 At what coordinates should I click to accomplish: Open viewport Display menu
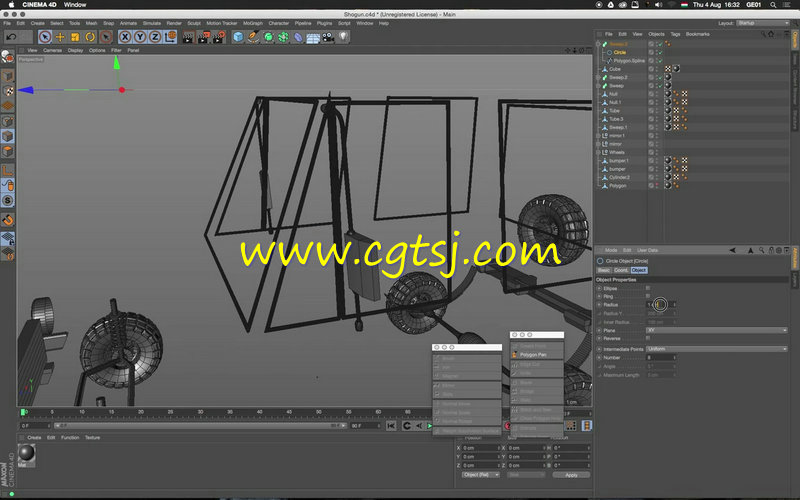[x=75, y=50]
